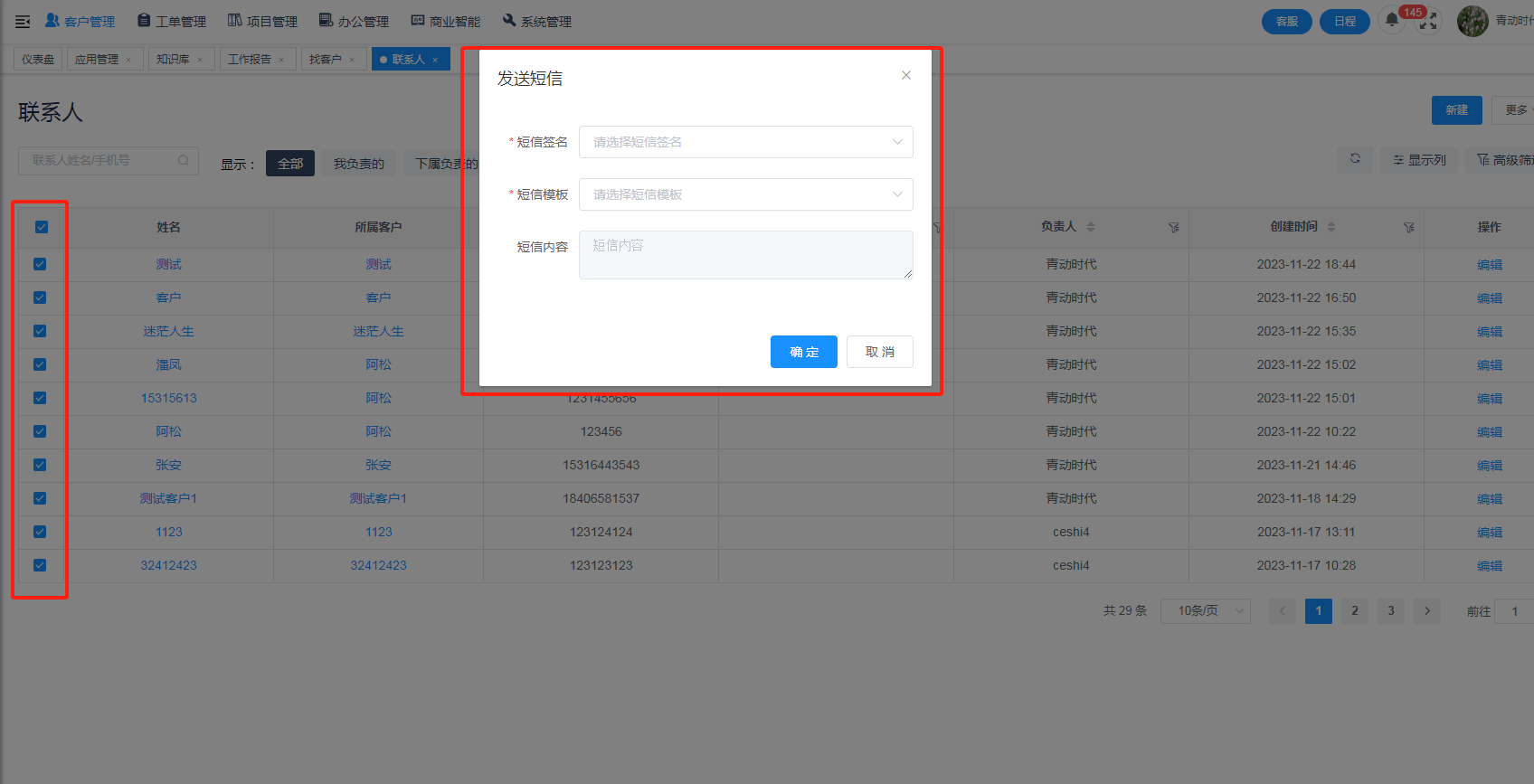1534x784 pixels.
Task: Click the filter icon in 创建时间 column
Action: pyautogui.click(x=1408, y=227)
